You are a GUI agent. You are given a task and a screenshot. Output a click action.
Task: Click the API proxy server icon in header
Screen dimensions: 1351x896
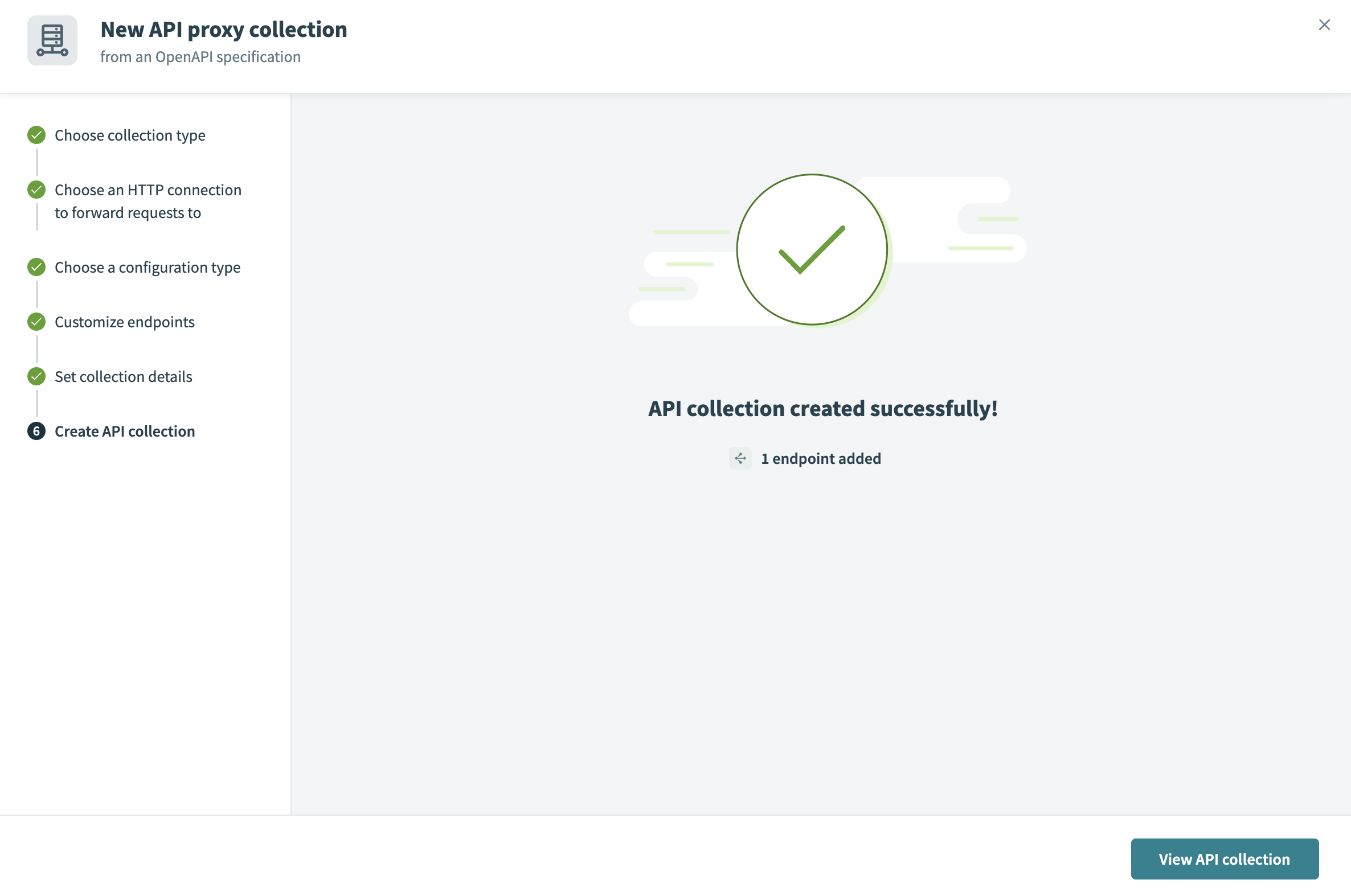pos(52,40)
